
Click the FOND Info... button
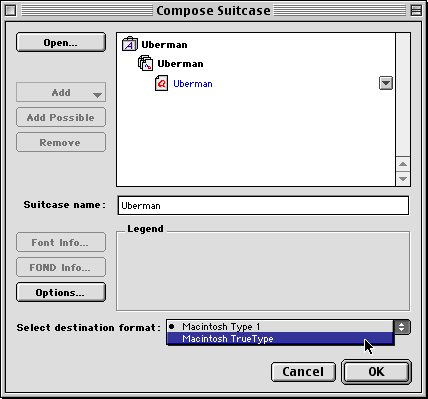point(61,267)
